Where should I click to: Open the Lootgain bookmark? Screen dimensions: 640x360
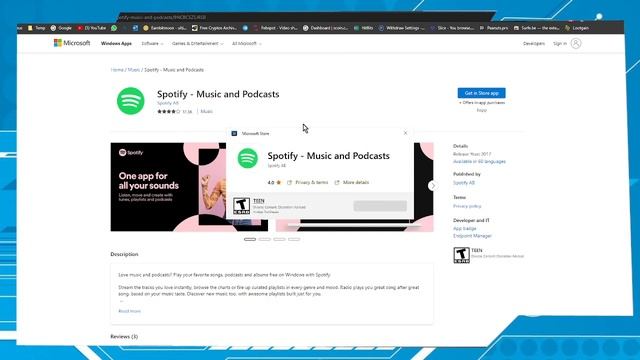point(577,28)
